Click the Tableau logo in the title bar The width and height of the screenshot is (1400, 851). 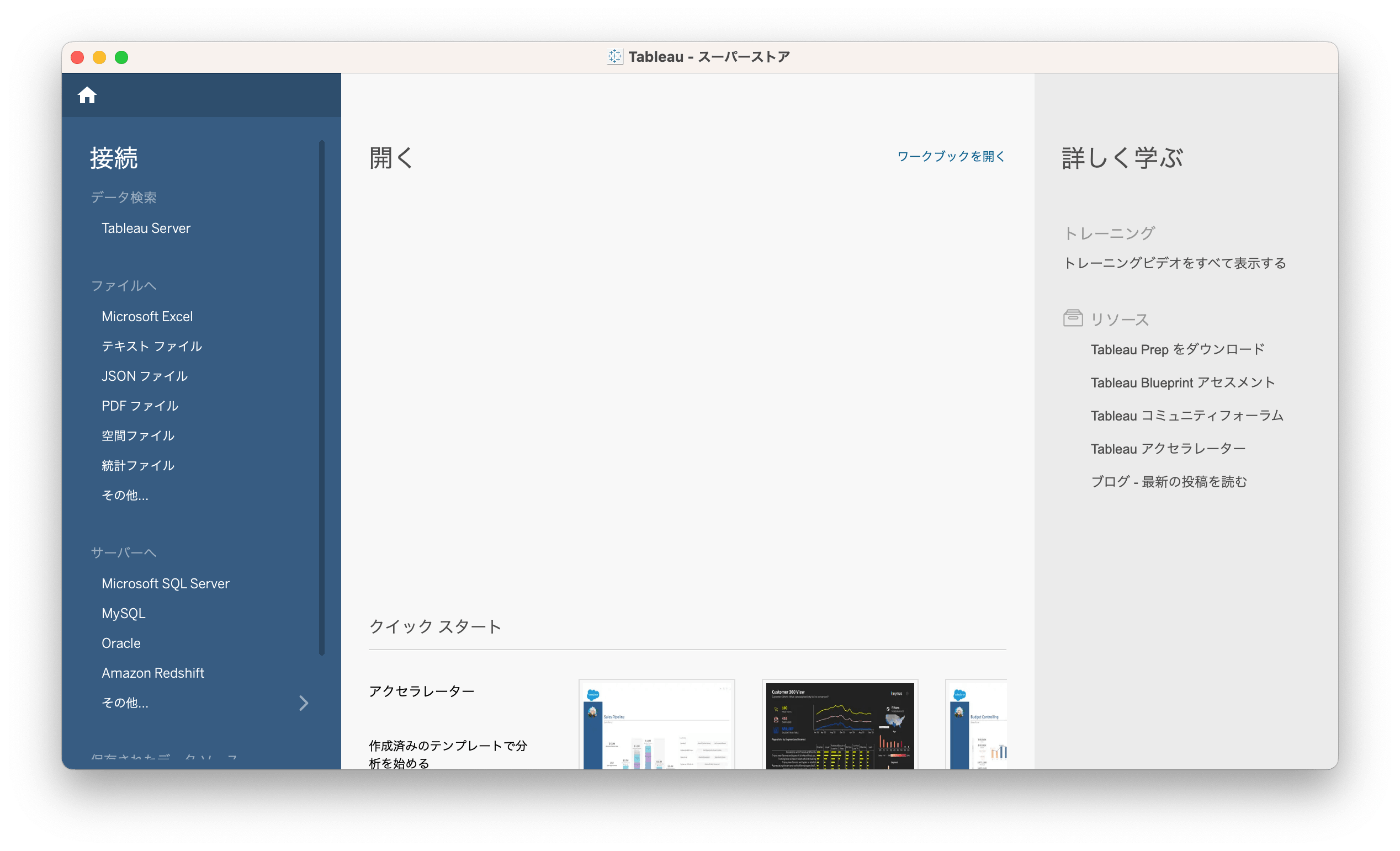[615, 57]
